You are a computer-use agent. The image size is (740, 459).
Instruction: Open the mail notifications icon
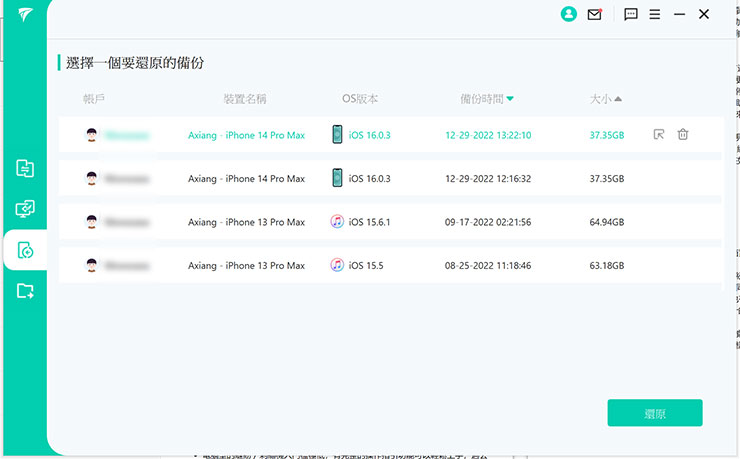[x=595, y=15]
